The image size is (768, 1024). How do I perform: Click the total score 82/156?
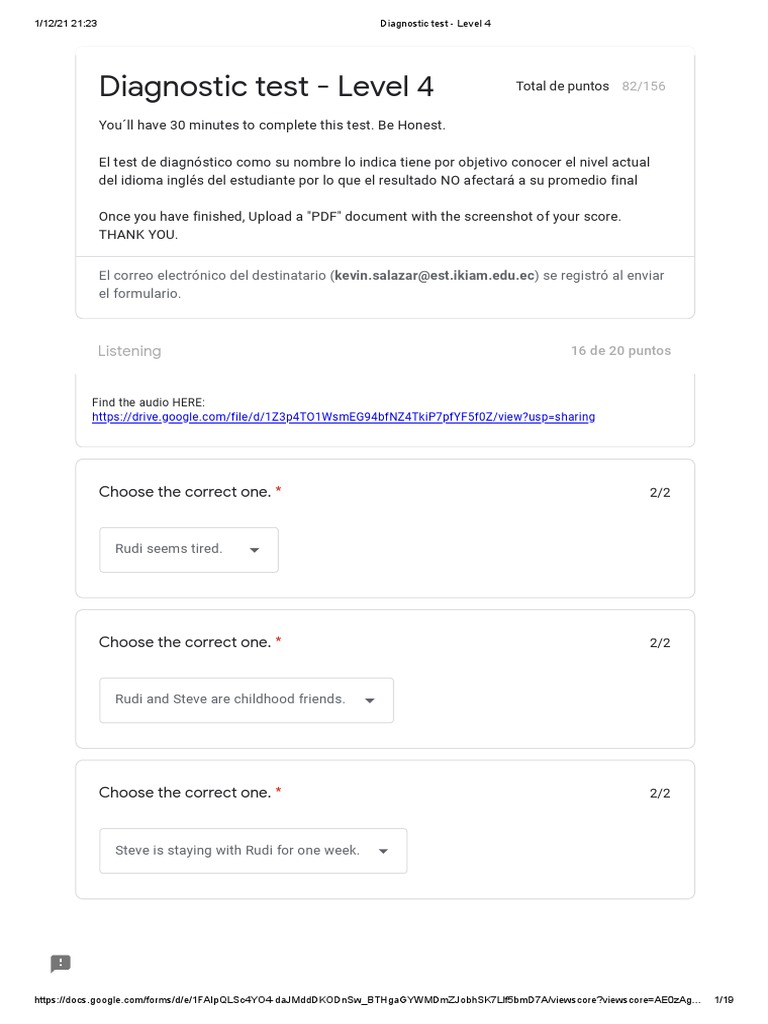pyautogui.click(x=643, y=86)
